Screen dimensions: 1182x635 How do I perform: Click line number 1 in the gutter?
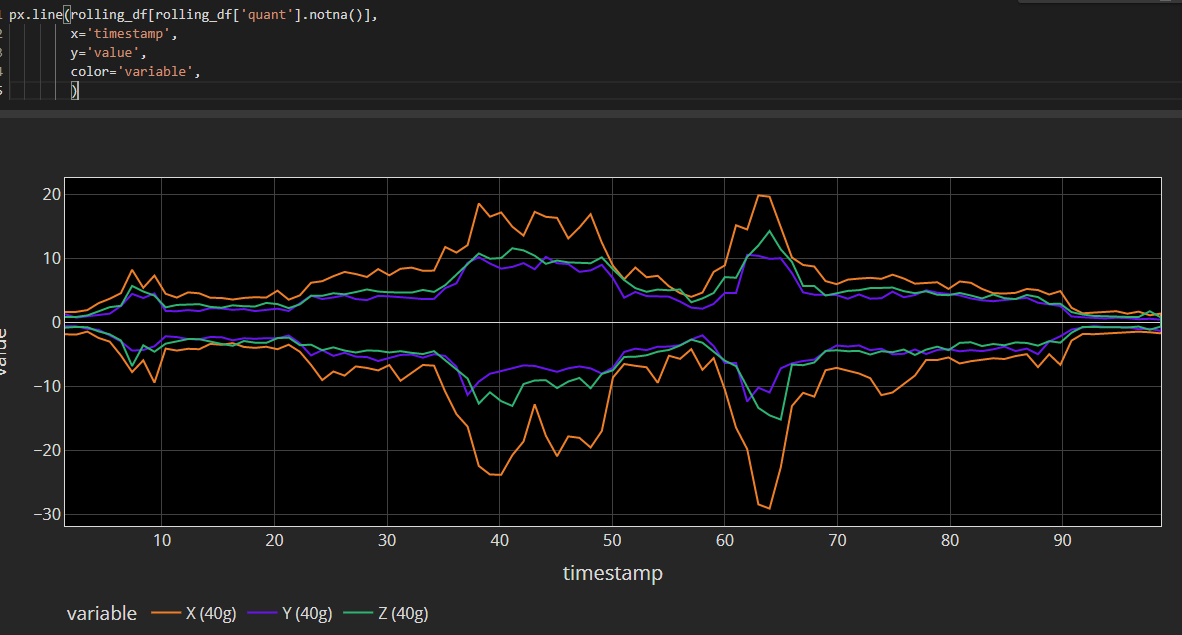tap(3, 14)
